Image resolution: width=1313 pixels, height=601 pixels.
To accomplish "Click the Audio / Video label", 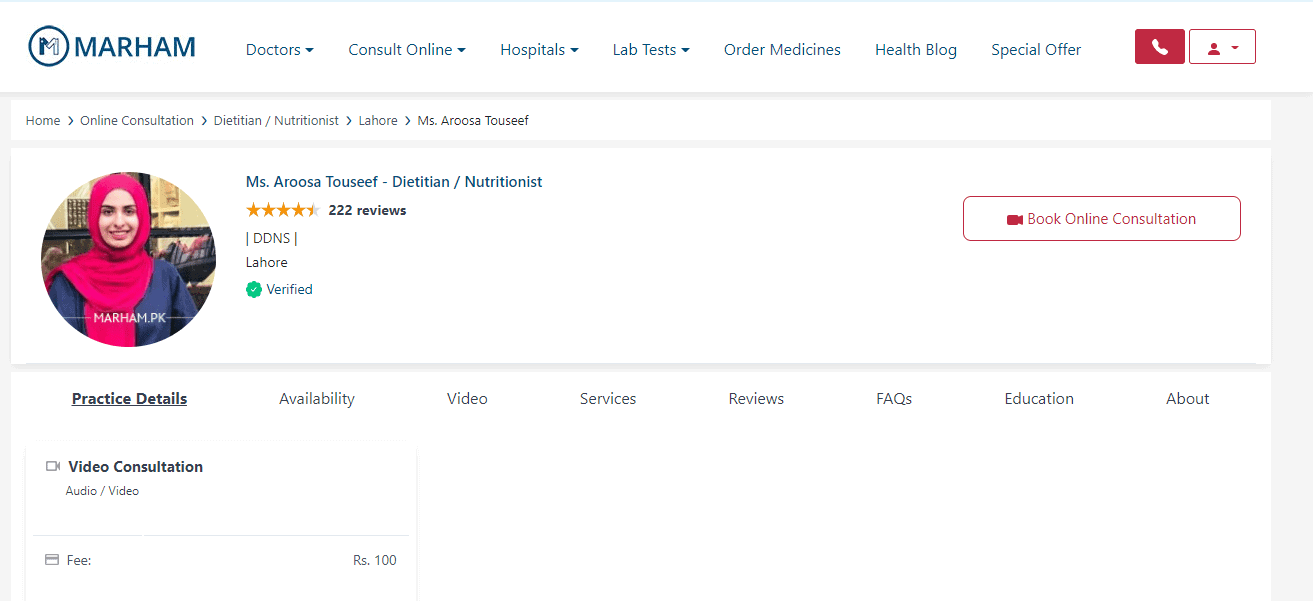I will [x=102, y=491].
